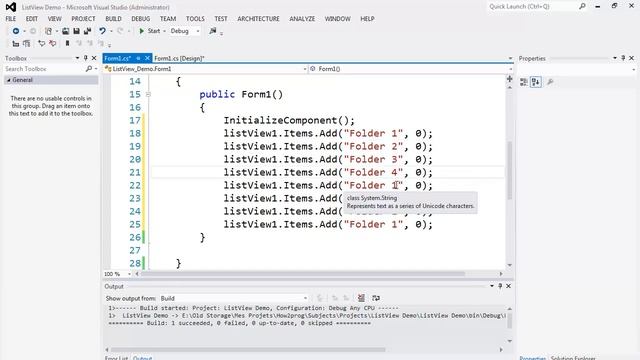The image size is (640, 360).
Task: Pin the Properties panel auto-hide icon
Action: tap(623, 58)
